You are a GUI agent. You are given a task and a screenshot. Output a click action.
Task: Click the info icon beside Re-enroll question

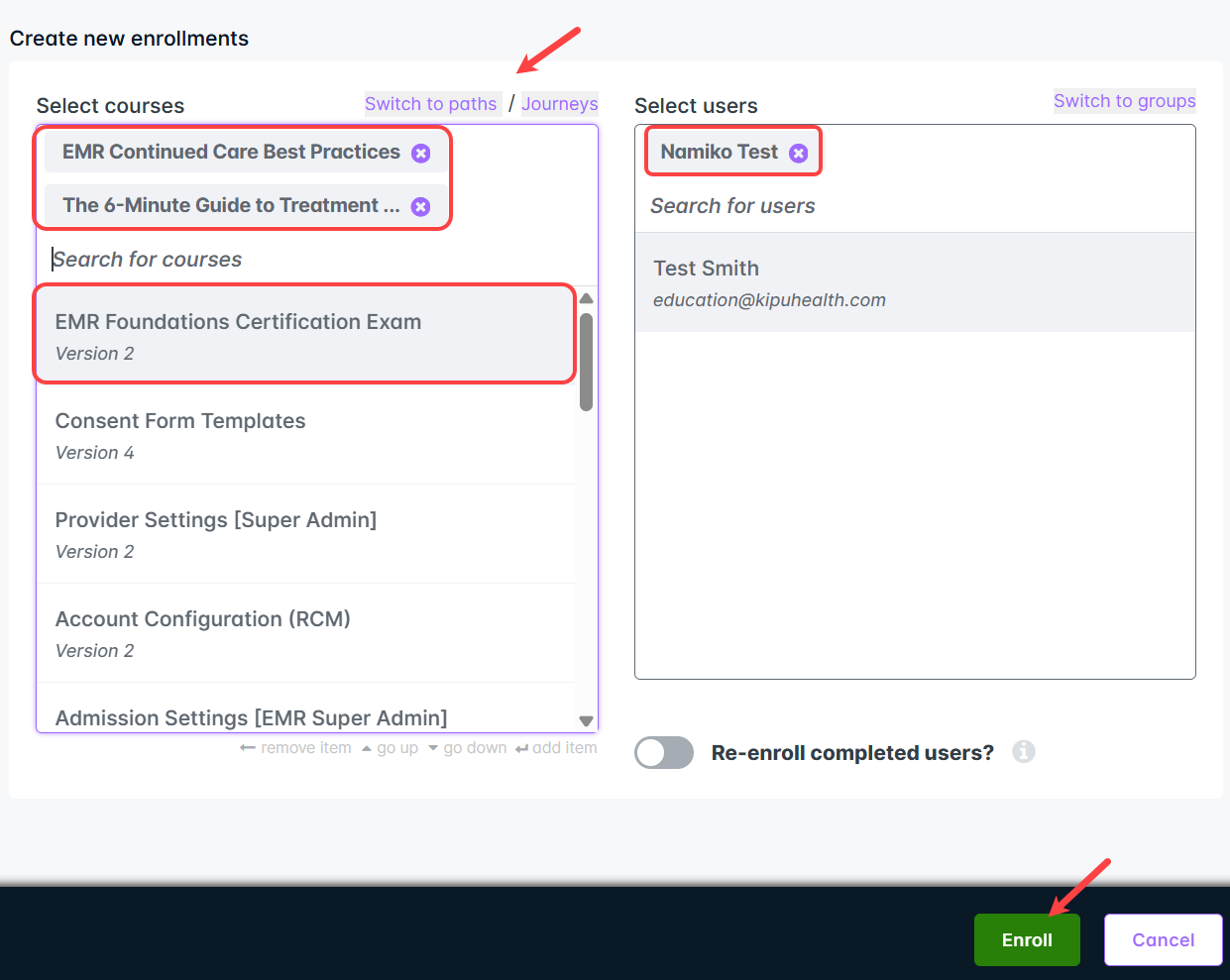pos(1024,752)
